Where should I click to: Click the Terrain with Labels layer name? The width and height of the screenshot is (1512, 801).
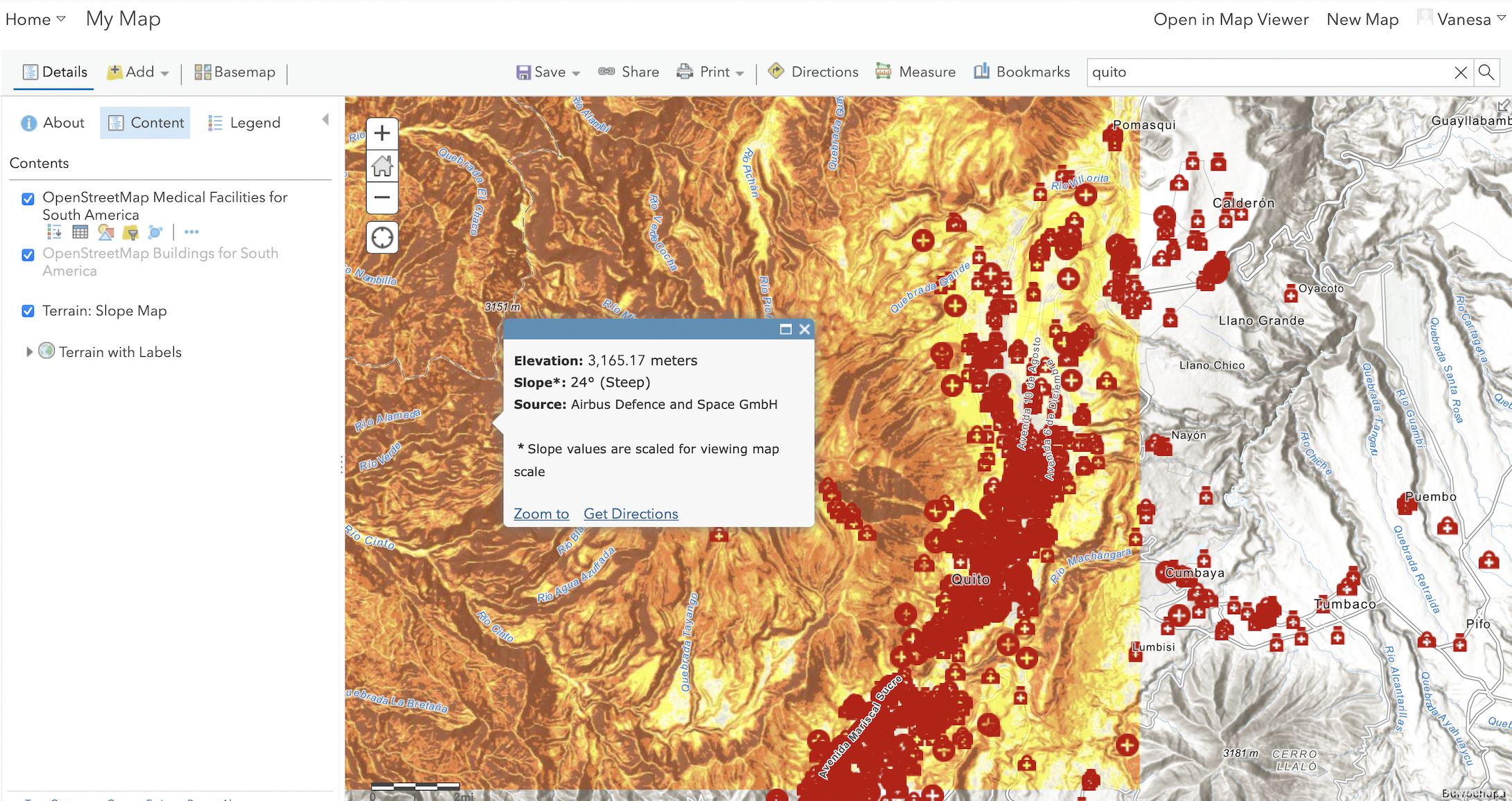(120, 352)
